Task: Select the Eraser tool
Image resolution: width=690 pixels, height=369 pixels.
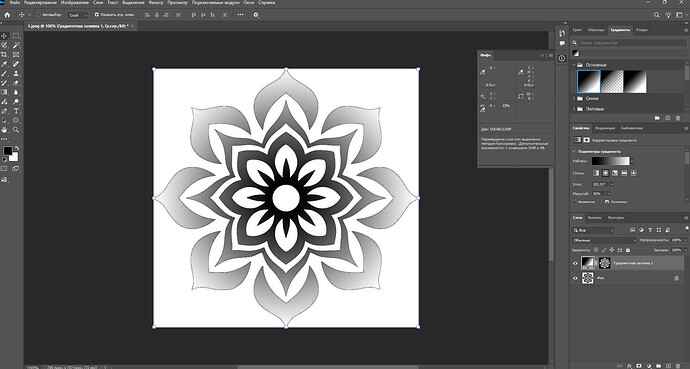Action: pos(16,83)
